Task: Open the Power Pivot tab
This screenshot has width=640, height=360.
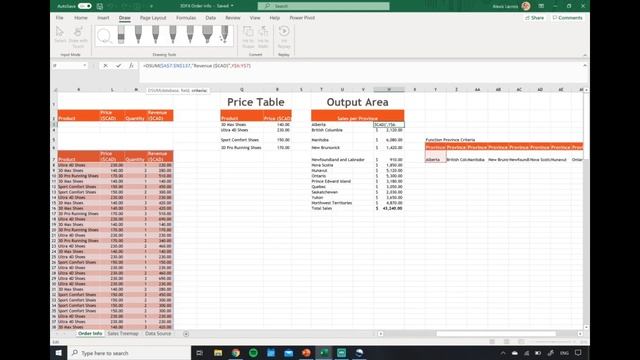Action: click(302, 18)
